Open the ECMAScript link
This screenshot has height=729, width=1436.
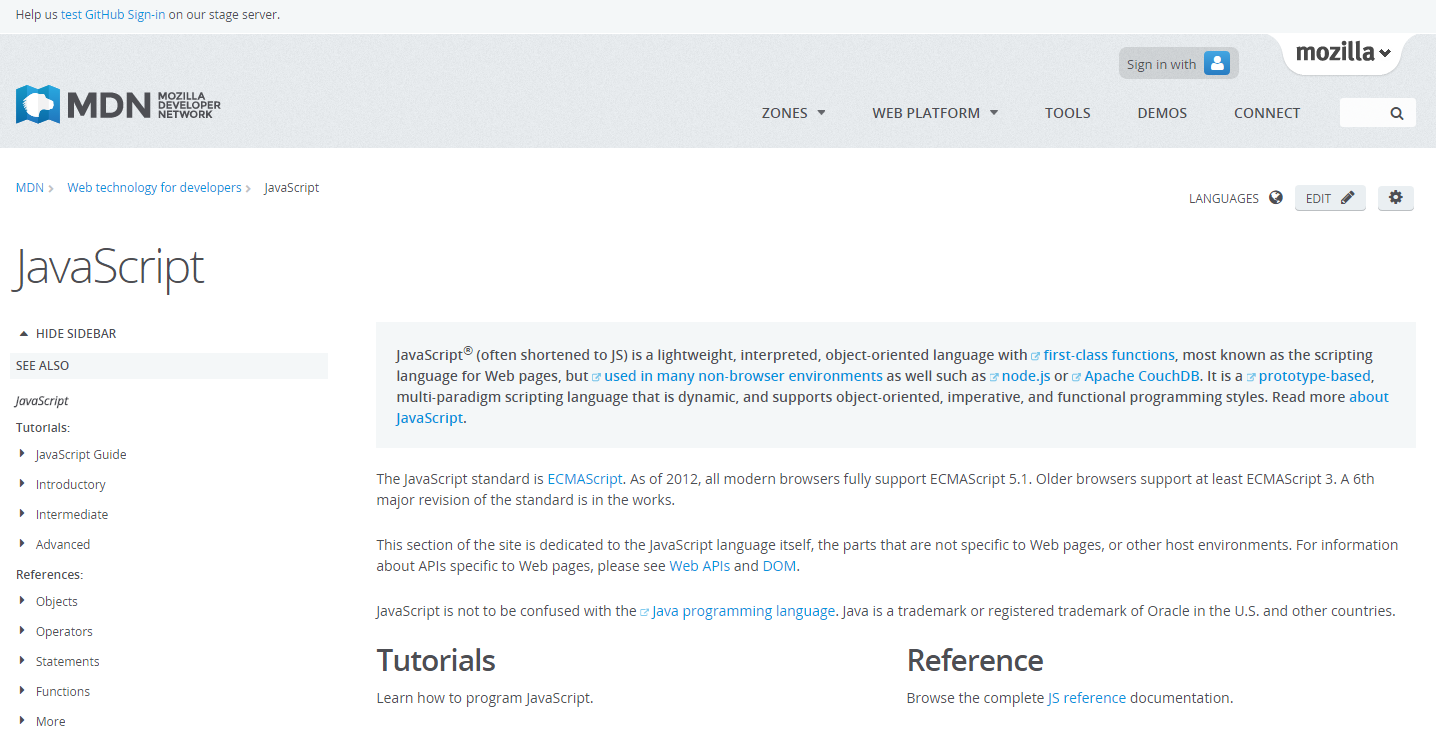[585, 479]
